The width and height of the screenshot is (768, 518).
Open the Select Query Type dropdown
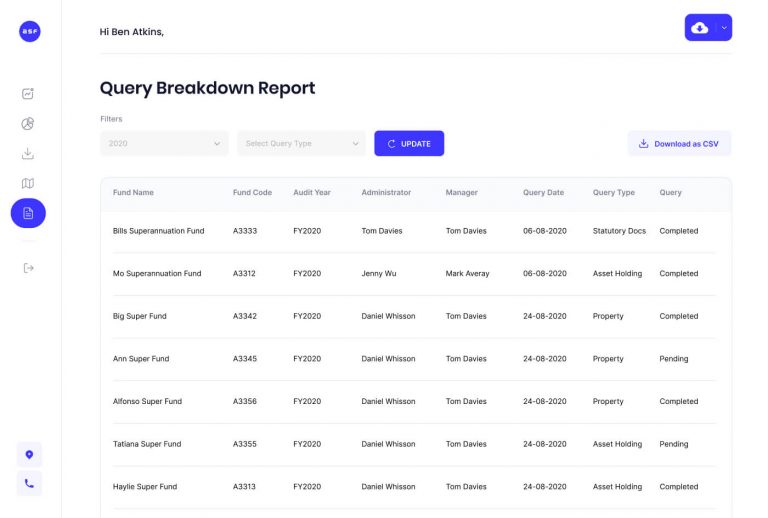coord(301,144)
